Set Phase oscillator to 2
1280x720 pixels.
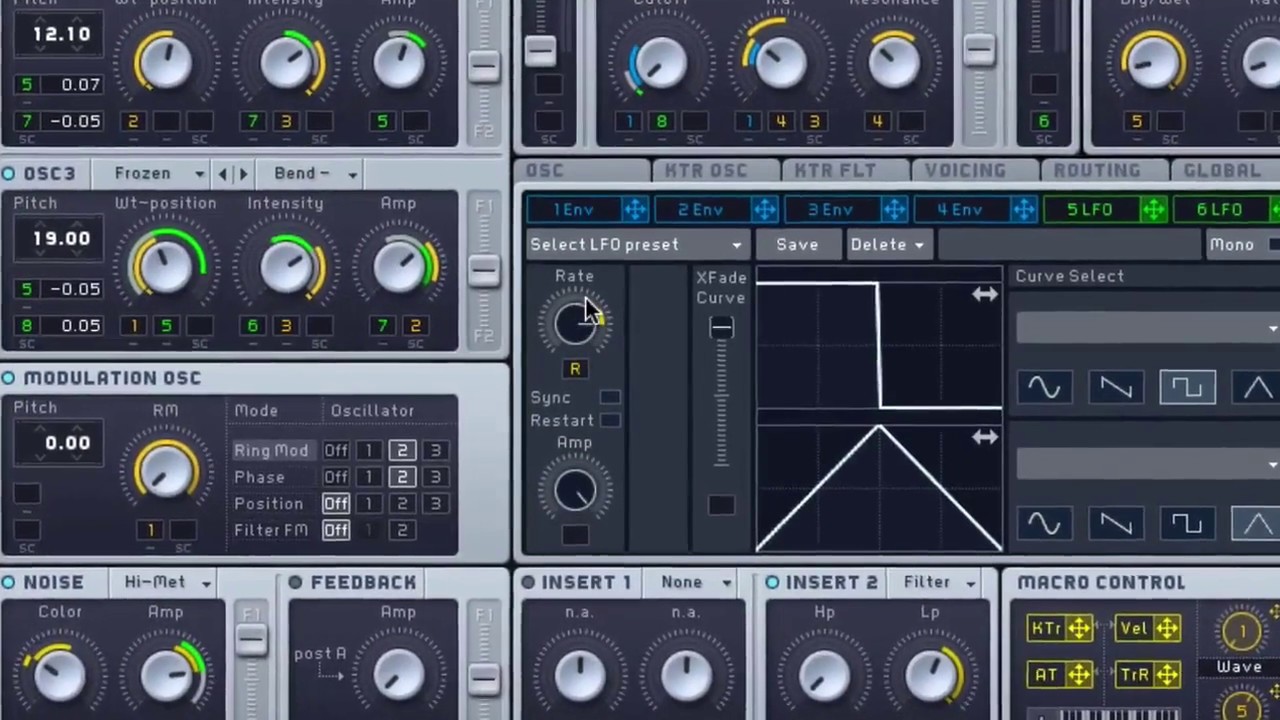click(x=402, y=478)
